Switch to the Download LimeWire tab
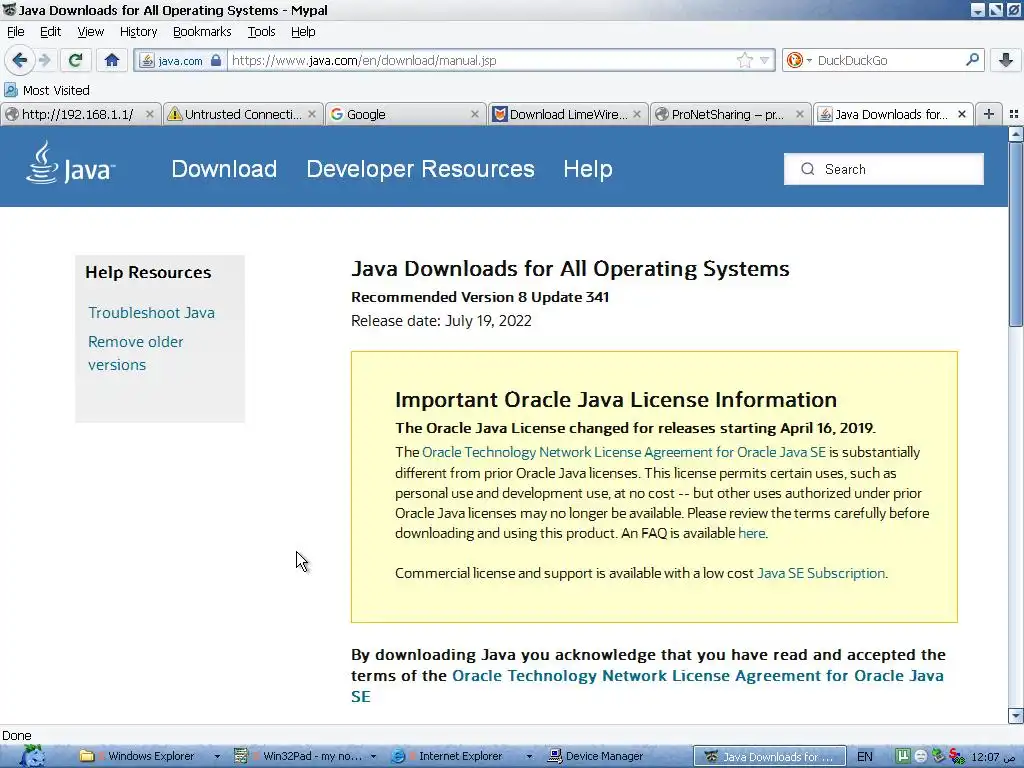Viewport: 1024px width, 768px height. click(x=568, y=114)
